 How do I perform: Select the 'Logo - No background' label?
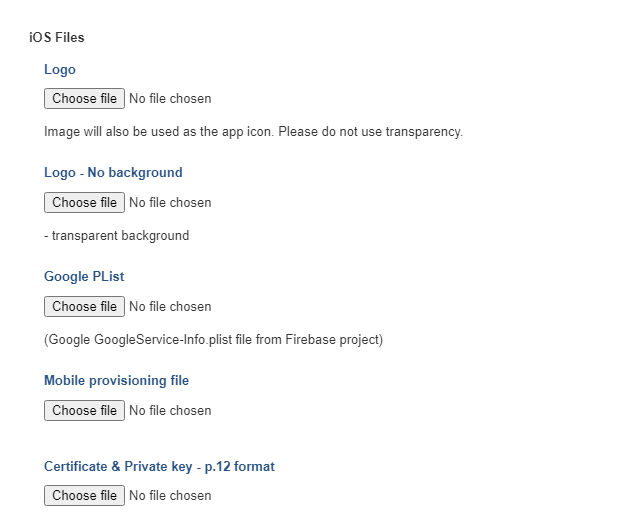[113, 172]
